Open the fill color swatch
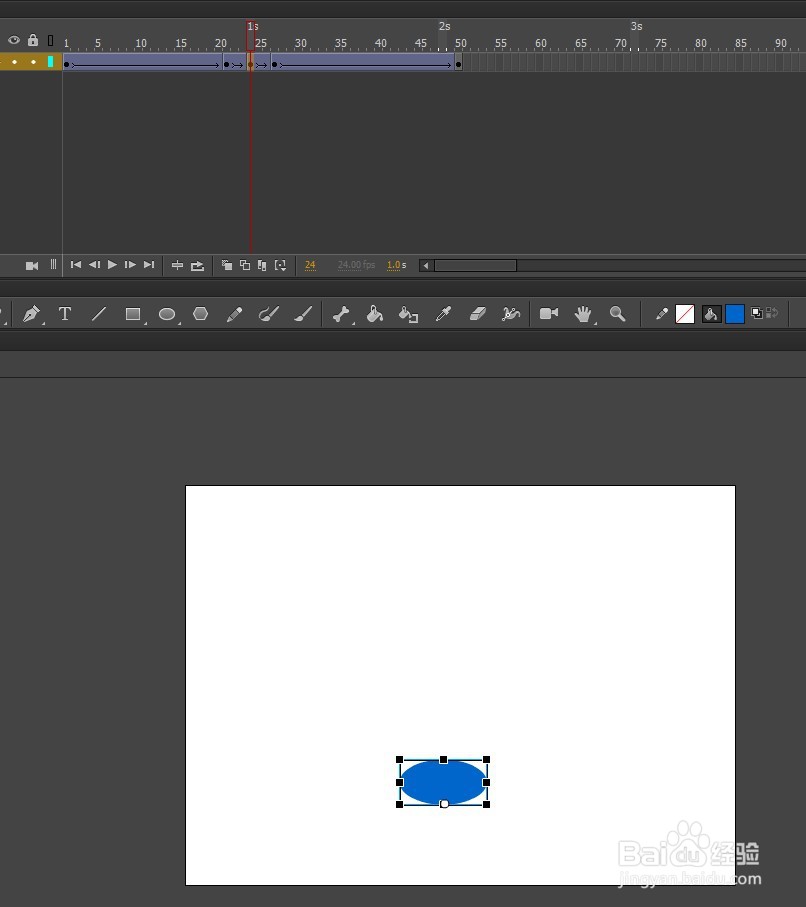 (735, 314)
